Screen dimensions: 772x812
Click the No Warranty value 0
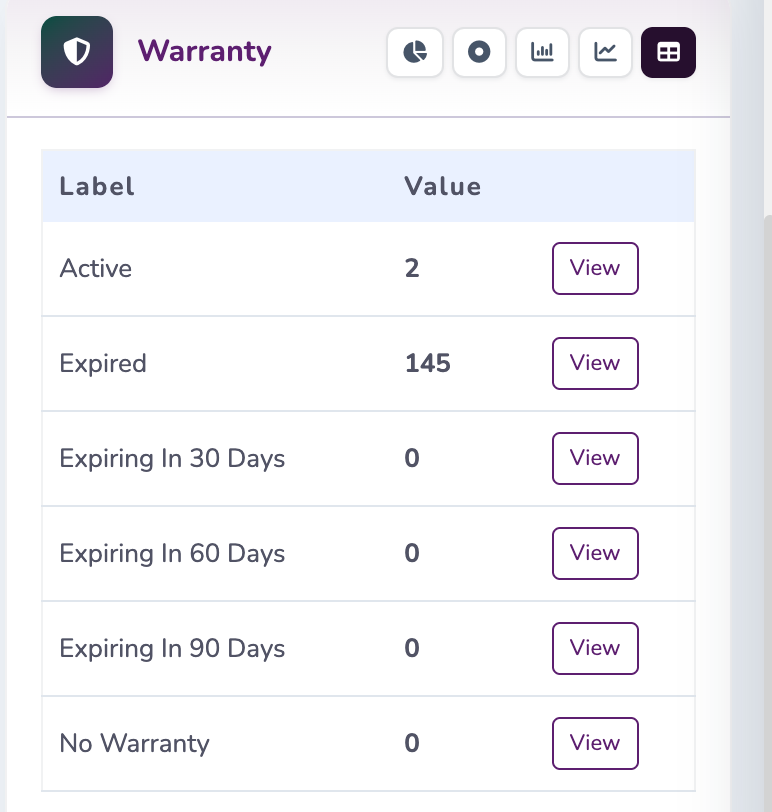(x=412, y=743)
